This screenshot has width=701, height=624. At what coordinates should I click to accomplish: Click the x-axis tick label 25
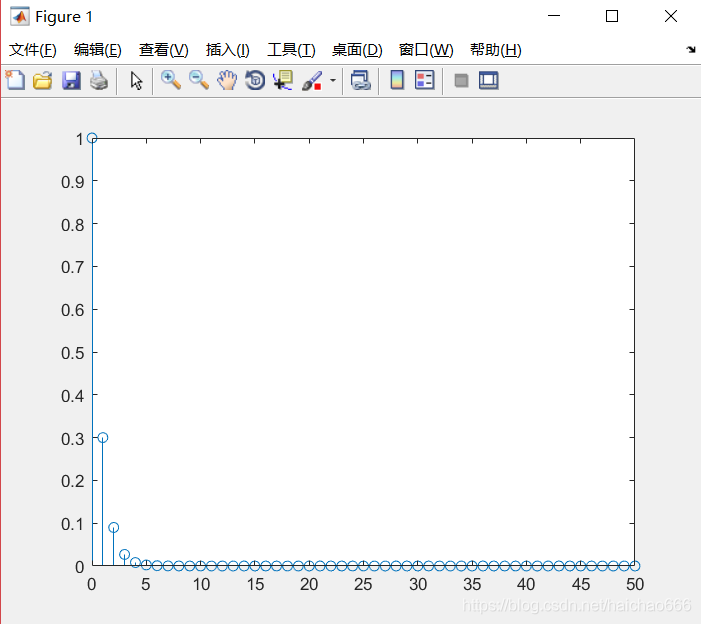[363, 584]
